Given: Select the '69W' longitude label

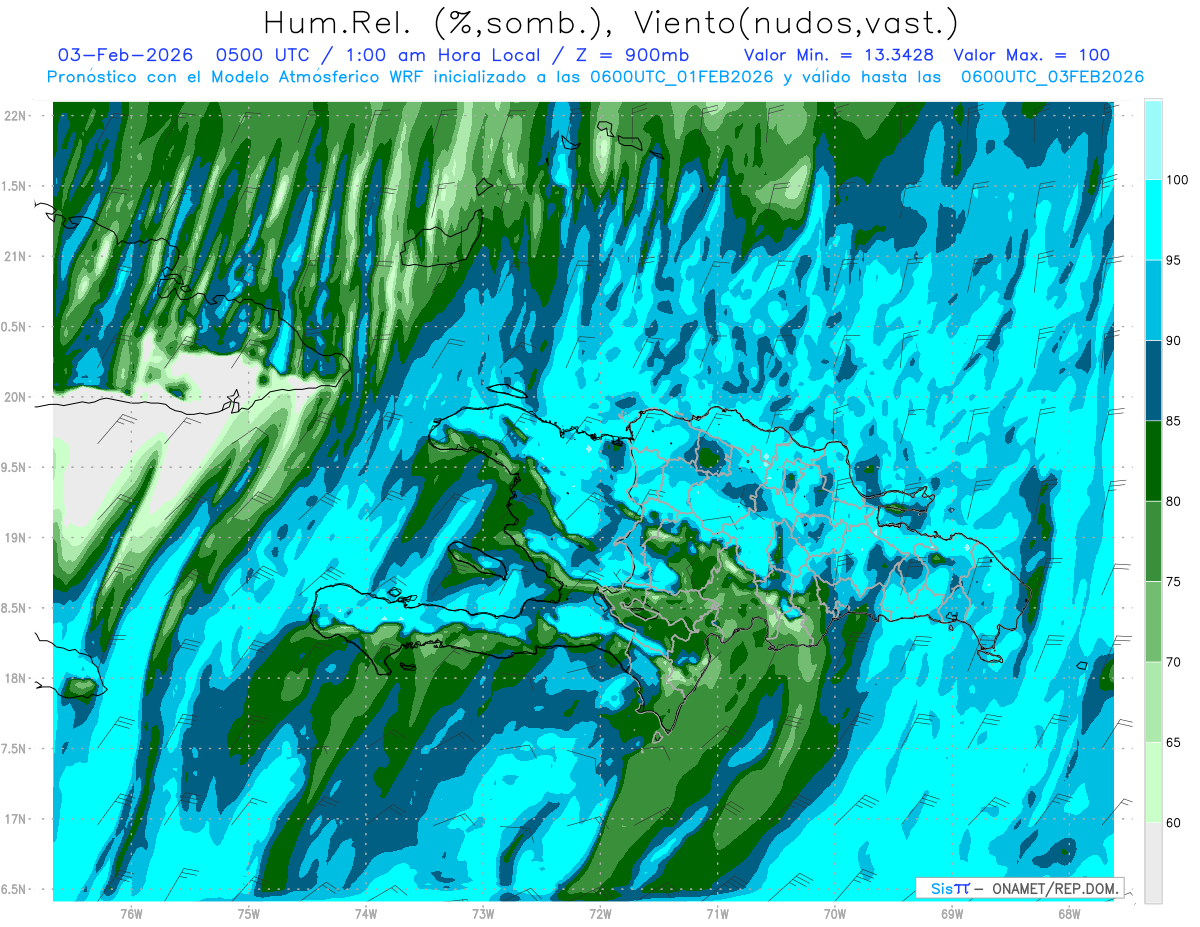Looking at the screenshot, I should [x=952, y=913].
